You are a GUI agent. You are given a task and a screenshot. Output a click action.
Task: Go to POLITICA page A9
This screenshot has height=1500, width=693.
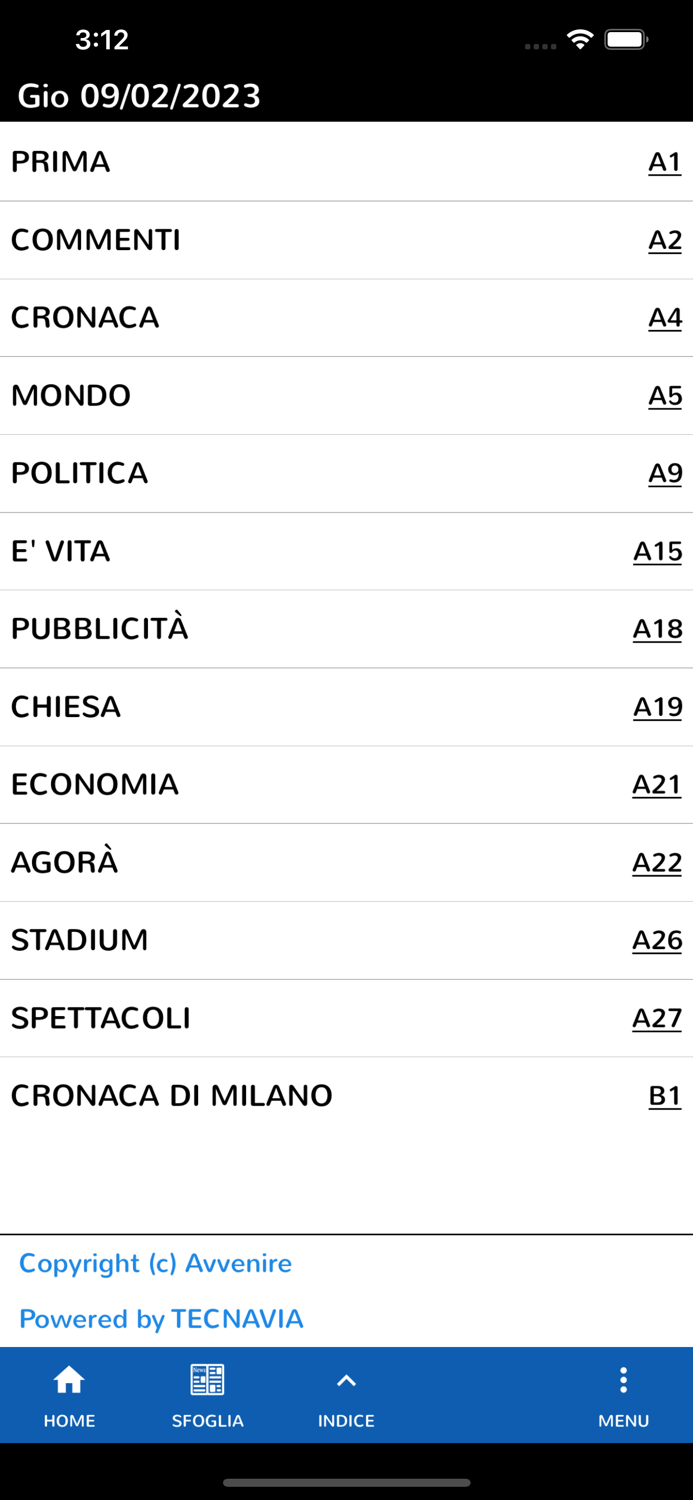tap(665, 474)
